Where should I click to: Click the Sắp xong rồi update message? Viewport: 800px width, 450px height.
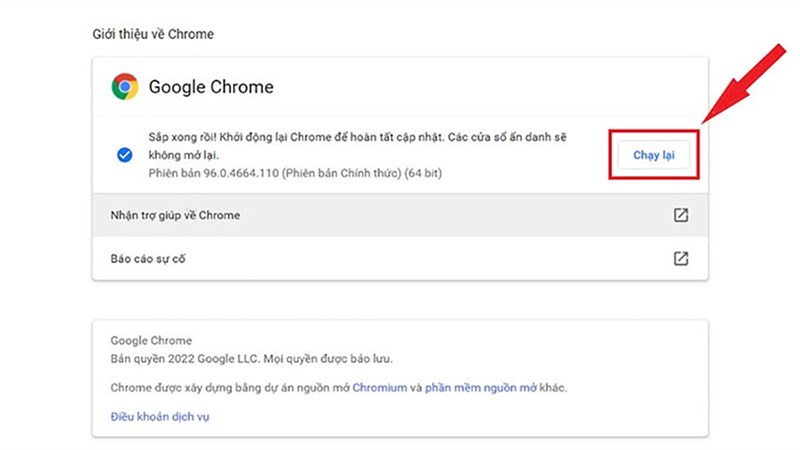357,146
